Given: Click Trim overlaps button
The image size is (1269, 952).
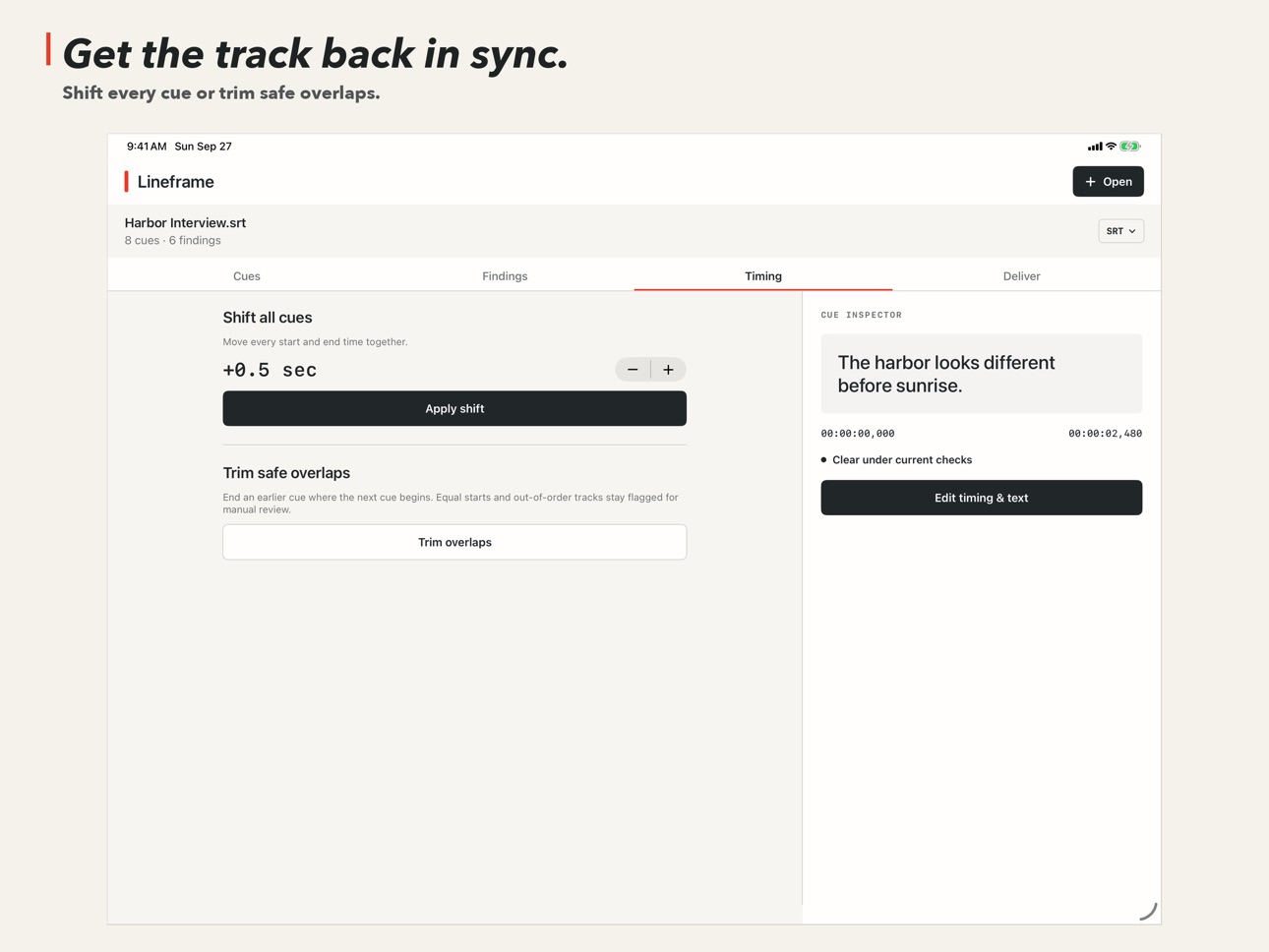Looking at the screenshot, I should point(454,542).
